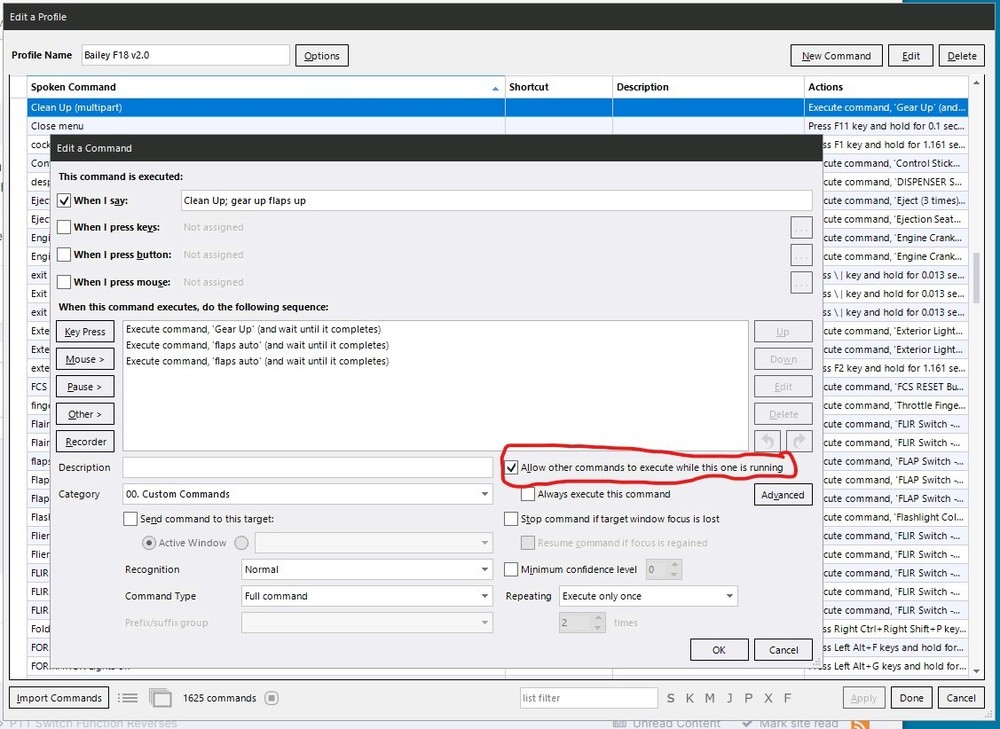Select the Active Window radio button

(x=149, y=543)
